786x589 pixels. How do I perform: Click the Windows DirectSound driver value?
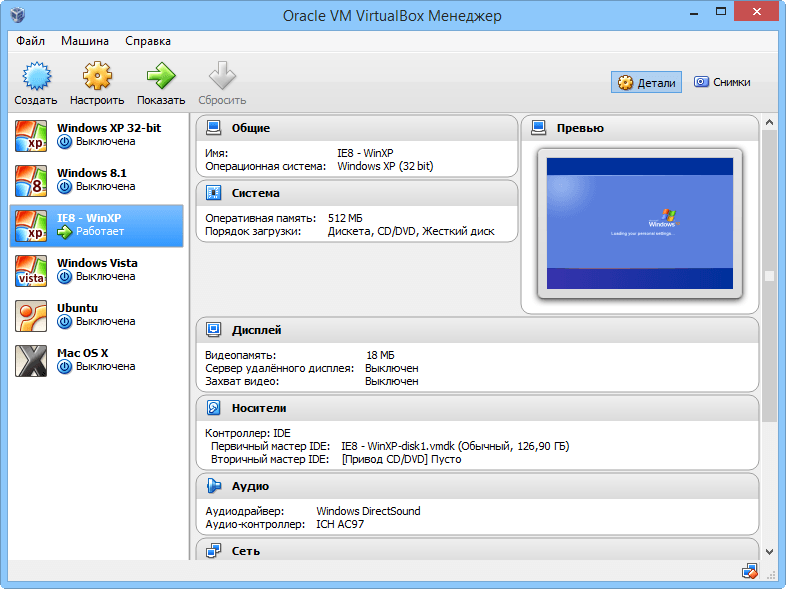368,511
